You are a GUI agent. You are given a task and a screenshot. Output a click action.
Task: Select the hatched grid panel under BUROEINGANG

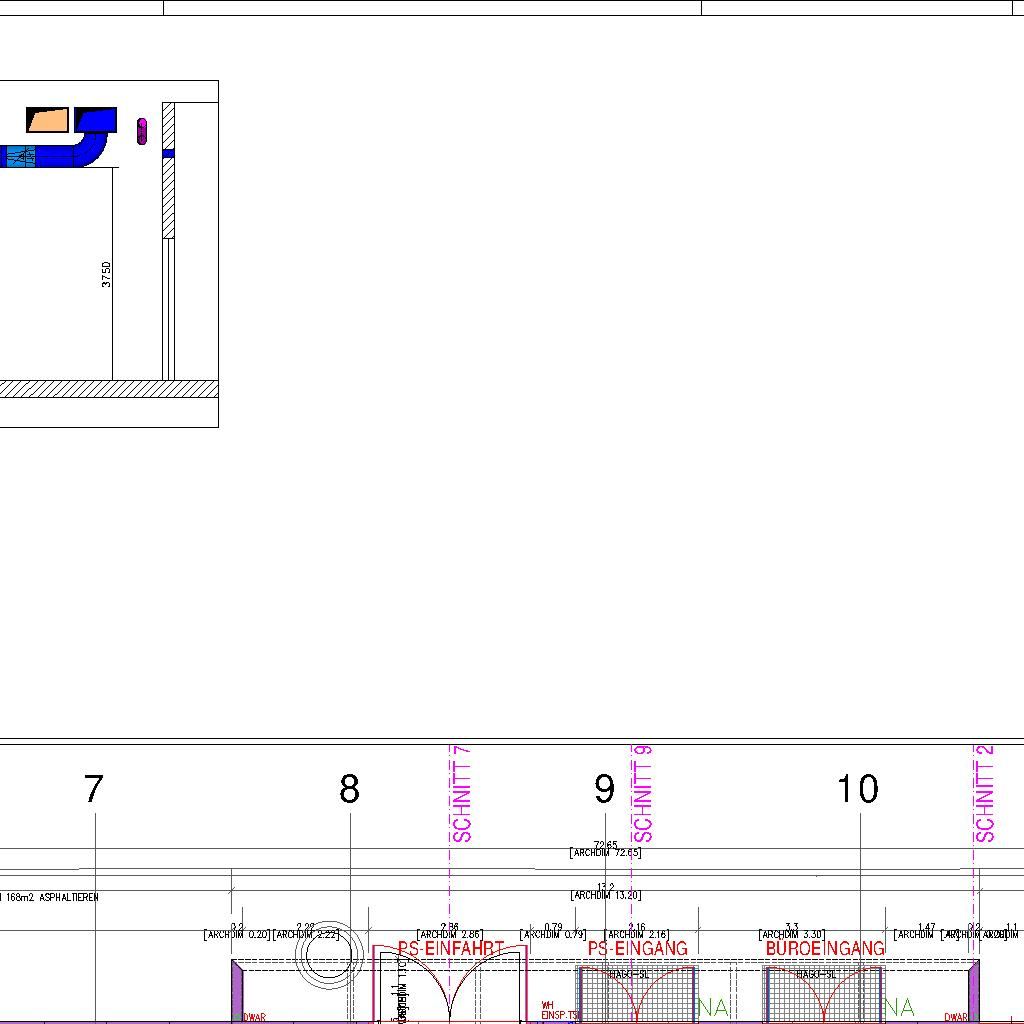[822, 995]
